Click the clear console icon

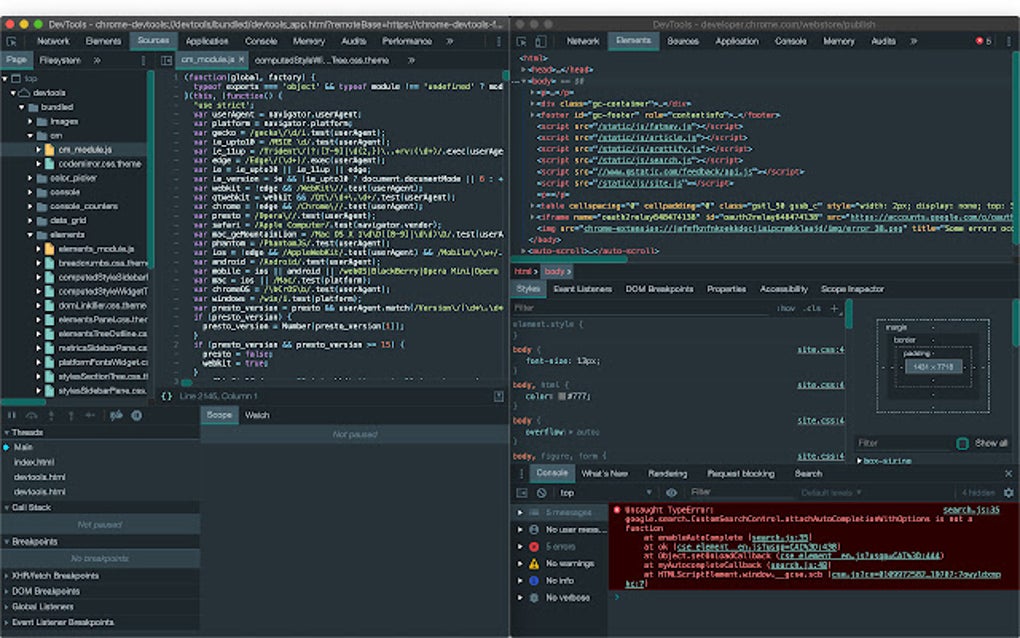click(539, 491)
